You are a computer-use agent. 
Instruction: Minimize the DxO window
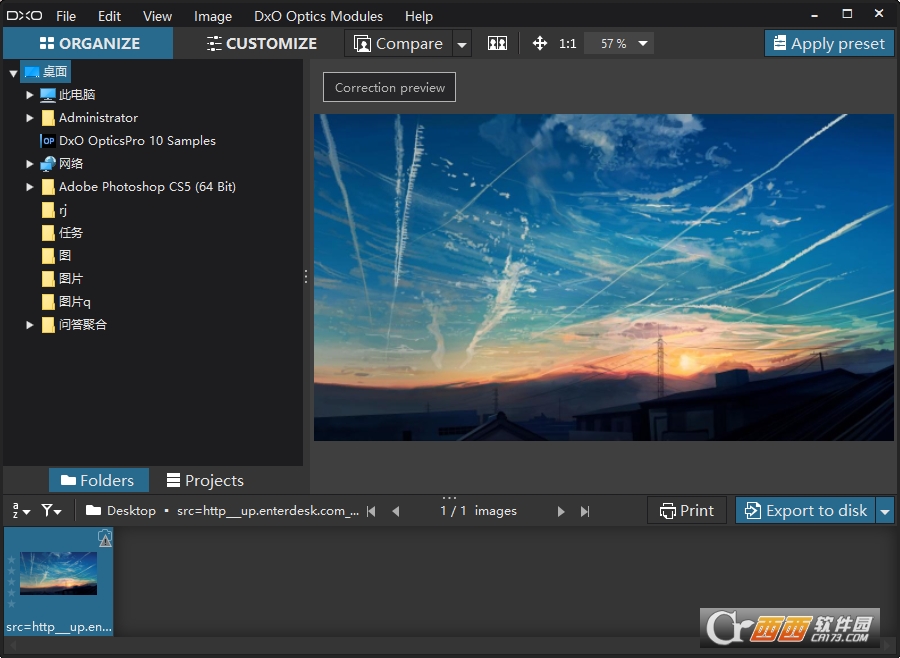point(814,16)
